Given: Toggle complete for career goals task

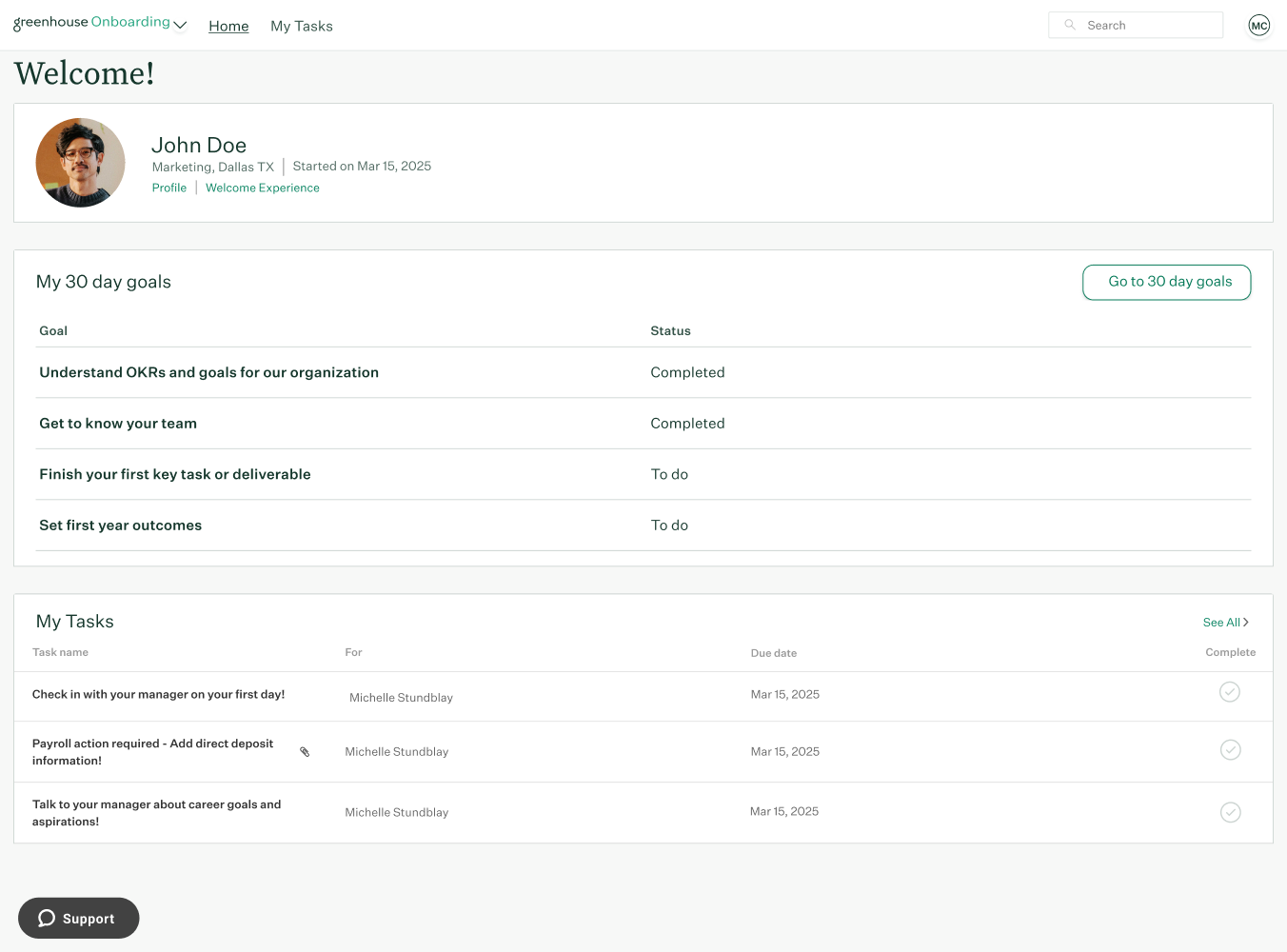Looking at the screenshot, I should [1230, 812].
